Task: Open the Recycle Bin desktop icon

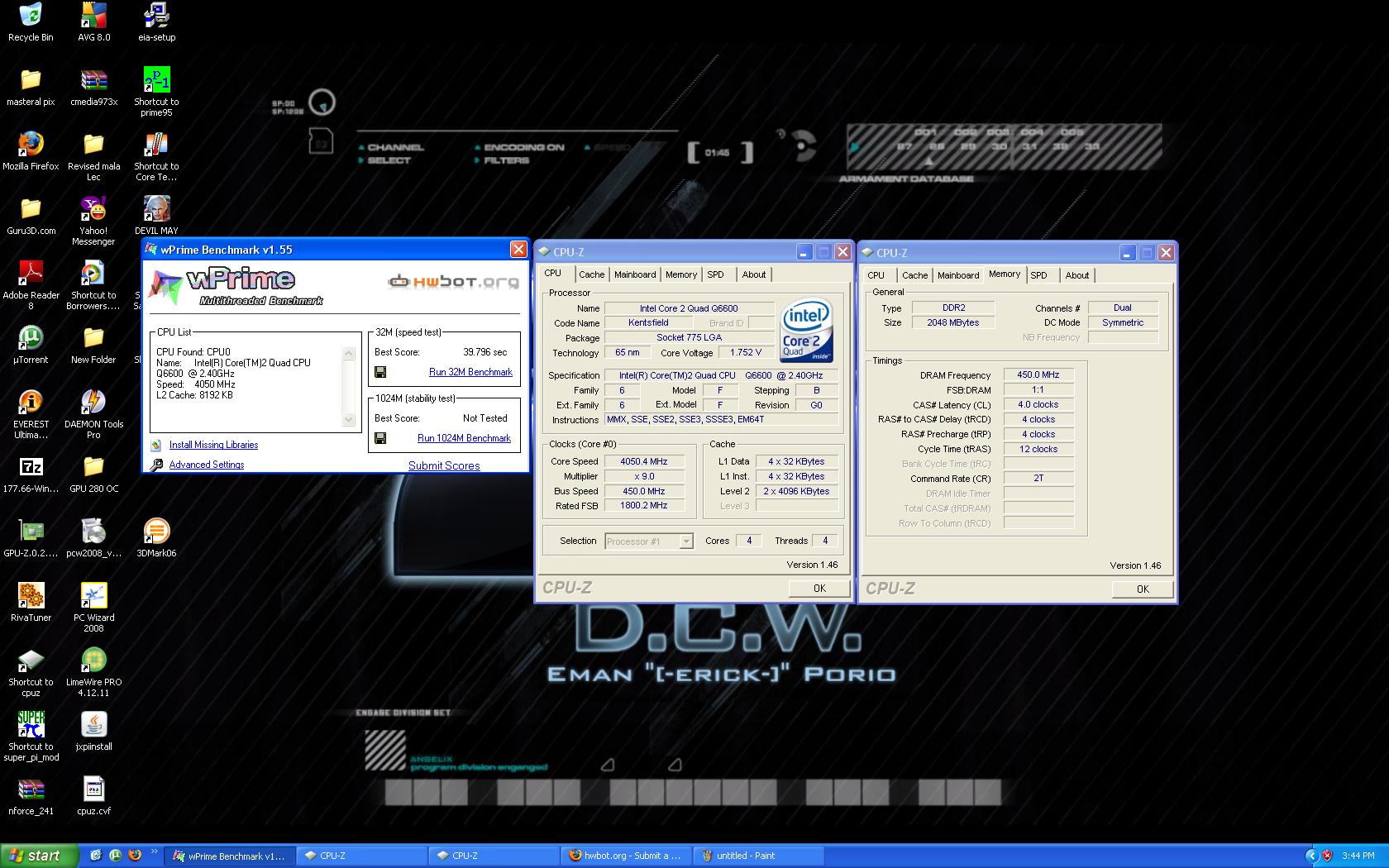Action: click(x=31, y=16)
